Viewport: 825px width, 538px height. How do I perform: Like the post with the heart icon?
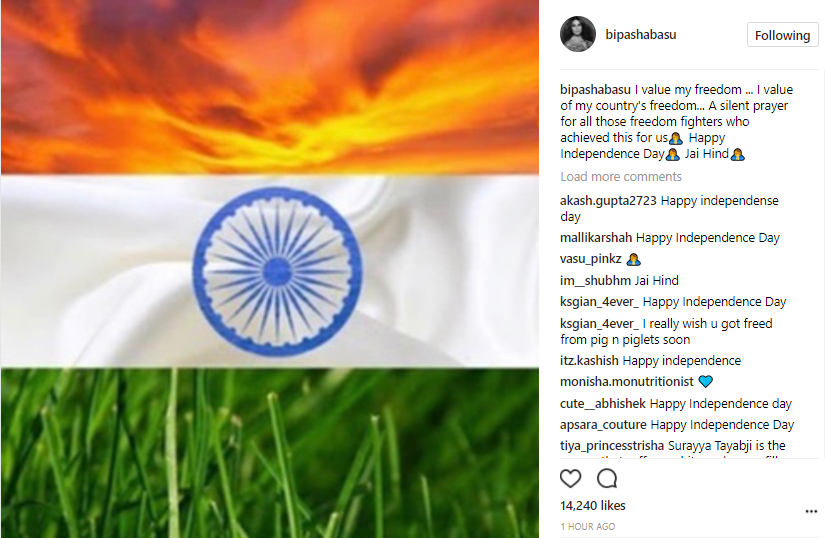pyautogui.click(x=570, y=478)
